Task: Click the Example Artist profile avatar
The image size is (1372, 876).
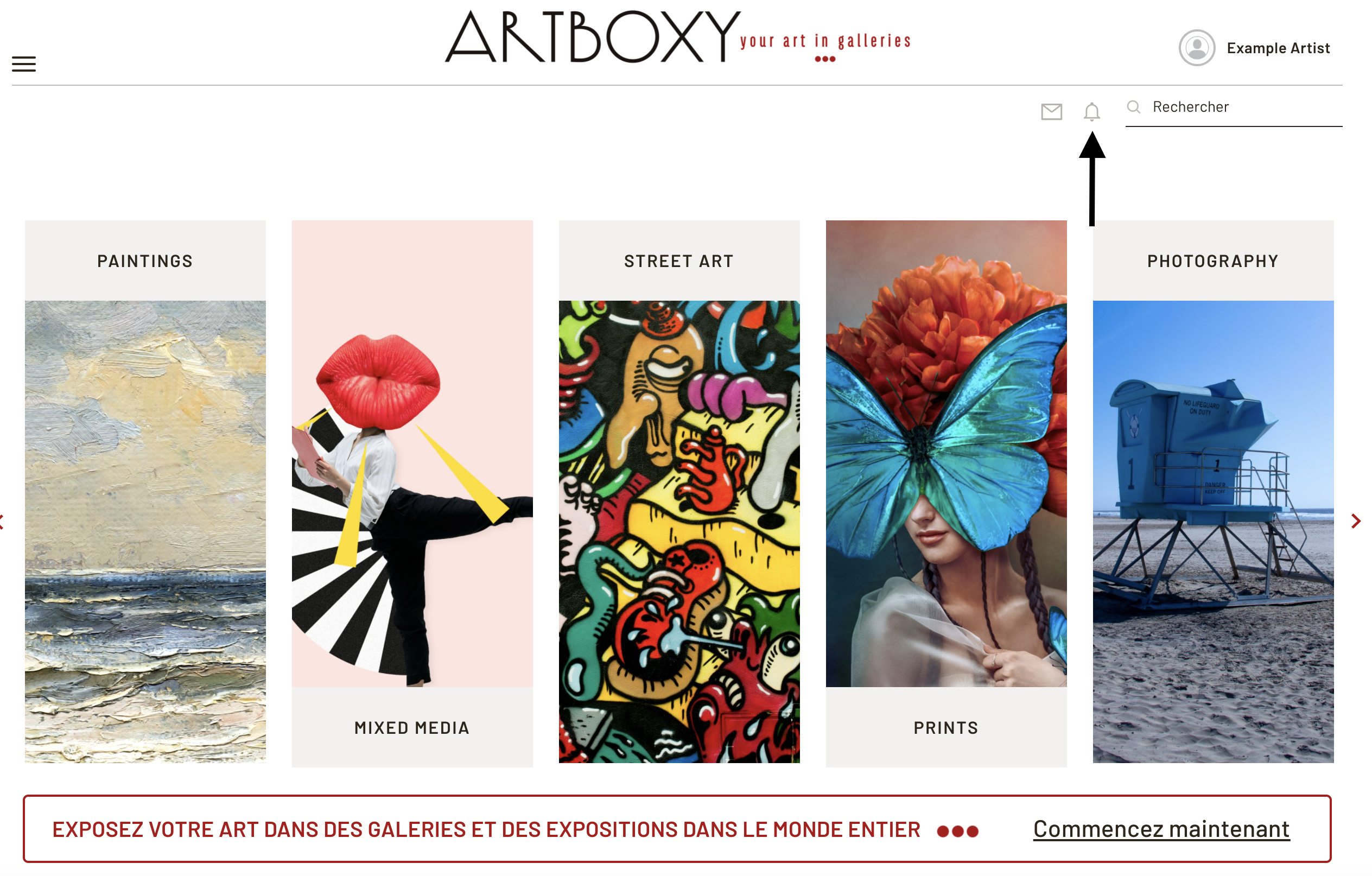Action: (x=1197, y=48)
